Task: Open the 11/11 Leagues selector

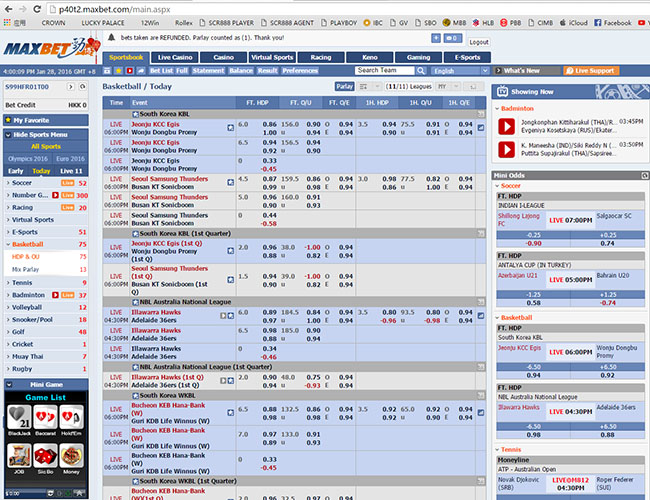Action: tap(409, 87)
